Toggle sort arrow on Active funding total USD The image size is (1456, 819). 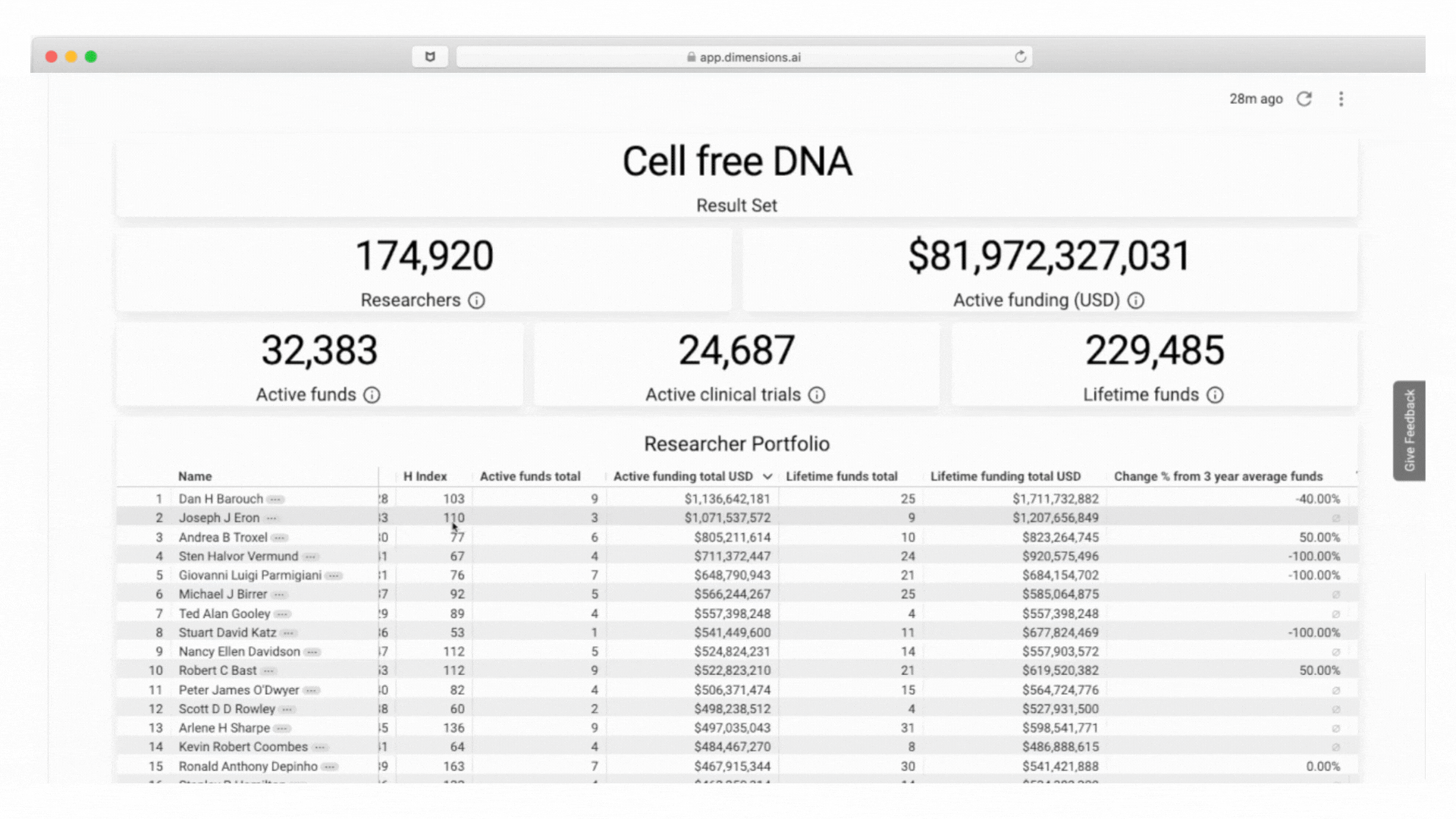point(767,477)
